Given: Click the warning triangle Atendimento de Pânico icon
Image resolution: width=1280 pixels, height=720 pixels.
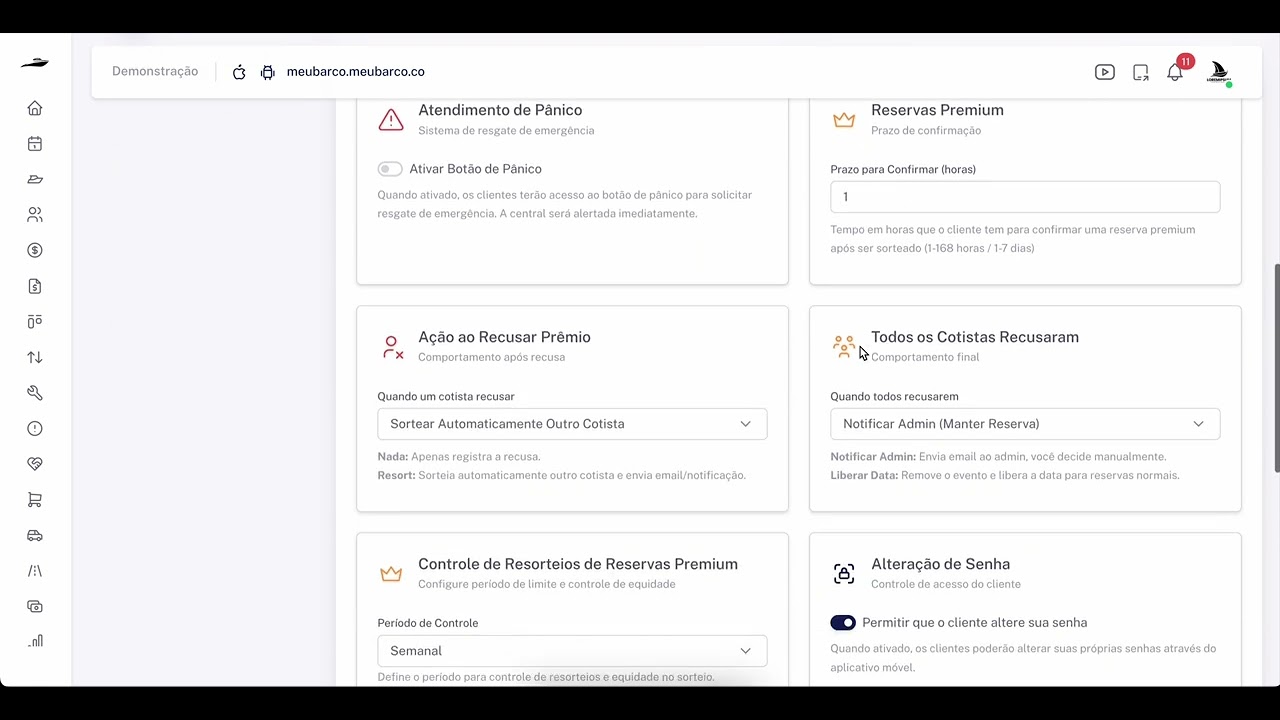Looking at the screenshot, I should click(391, 120).
